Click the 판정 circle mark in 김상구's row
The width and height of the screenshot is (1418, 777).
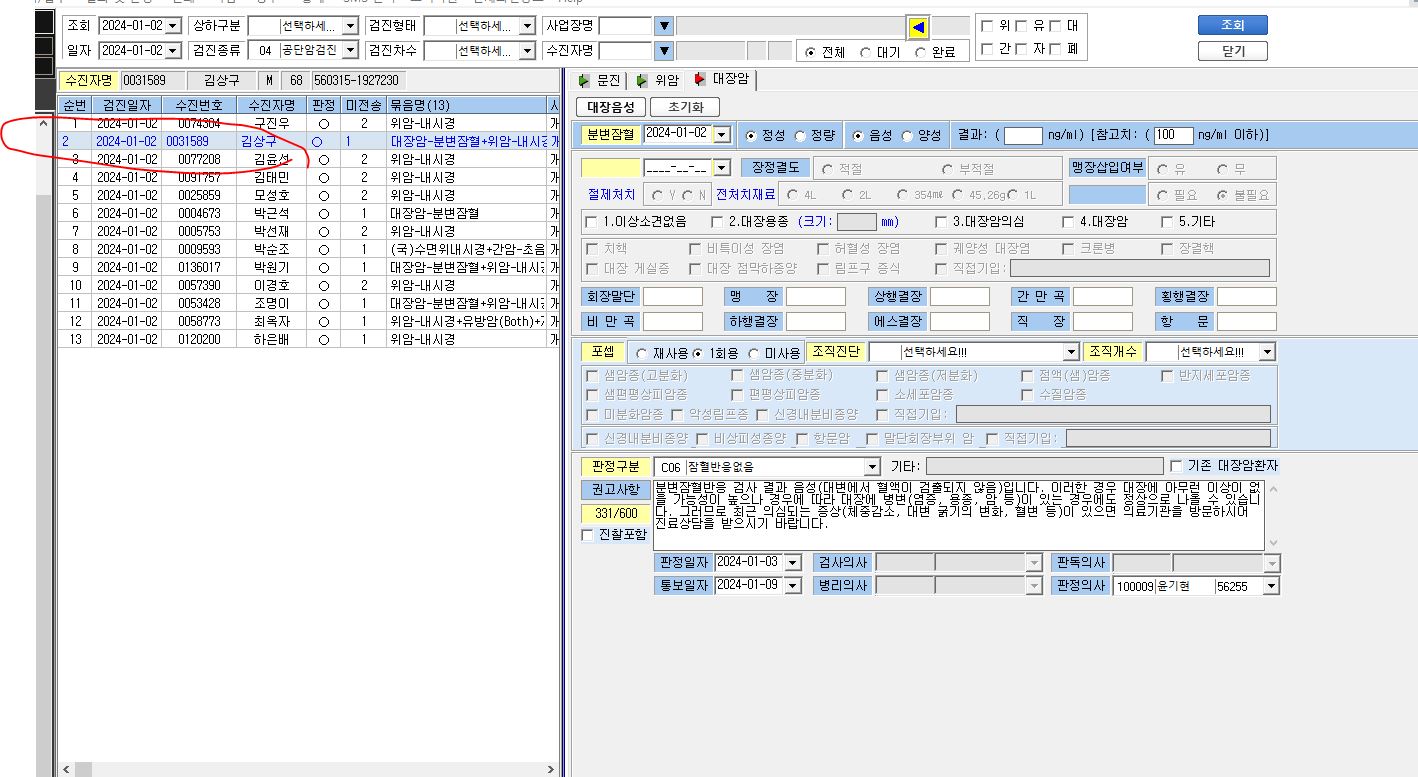pos(318,141)
